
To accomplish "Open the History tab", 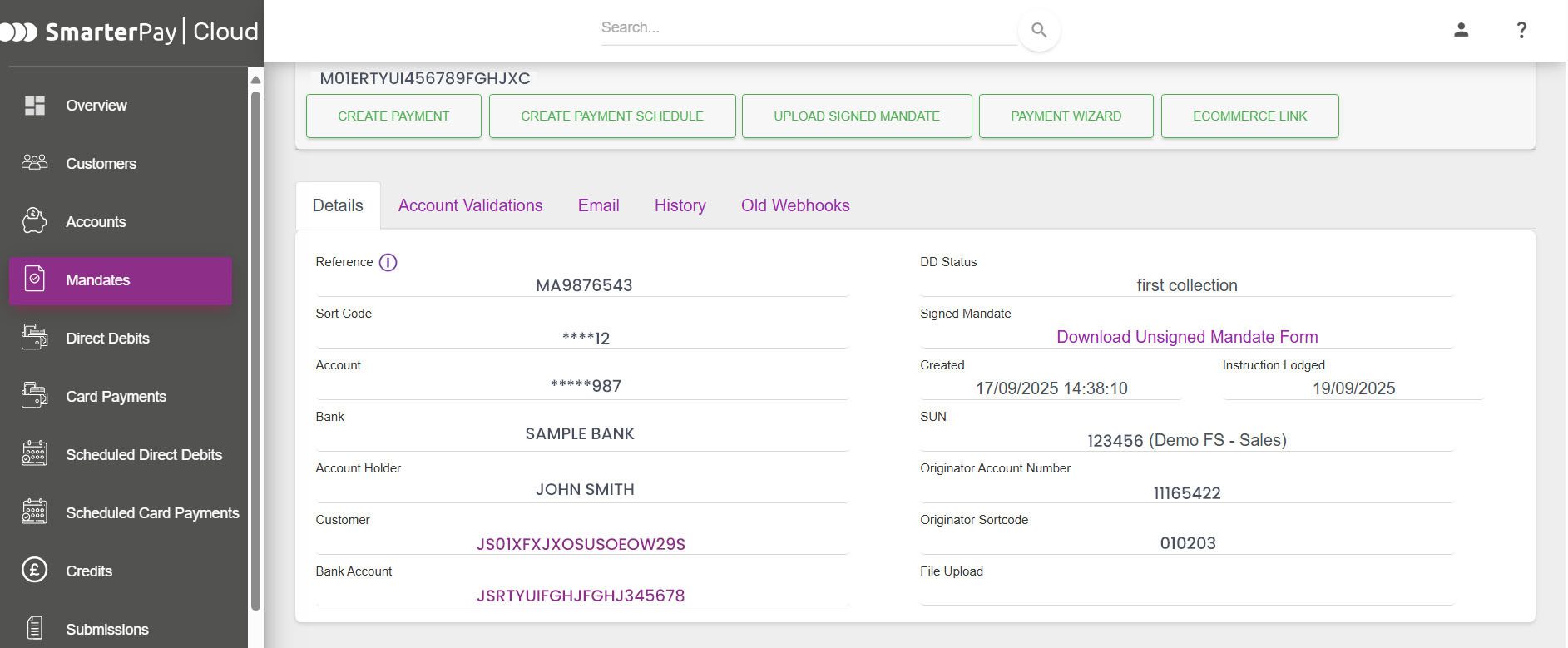I will point(680,205).
